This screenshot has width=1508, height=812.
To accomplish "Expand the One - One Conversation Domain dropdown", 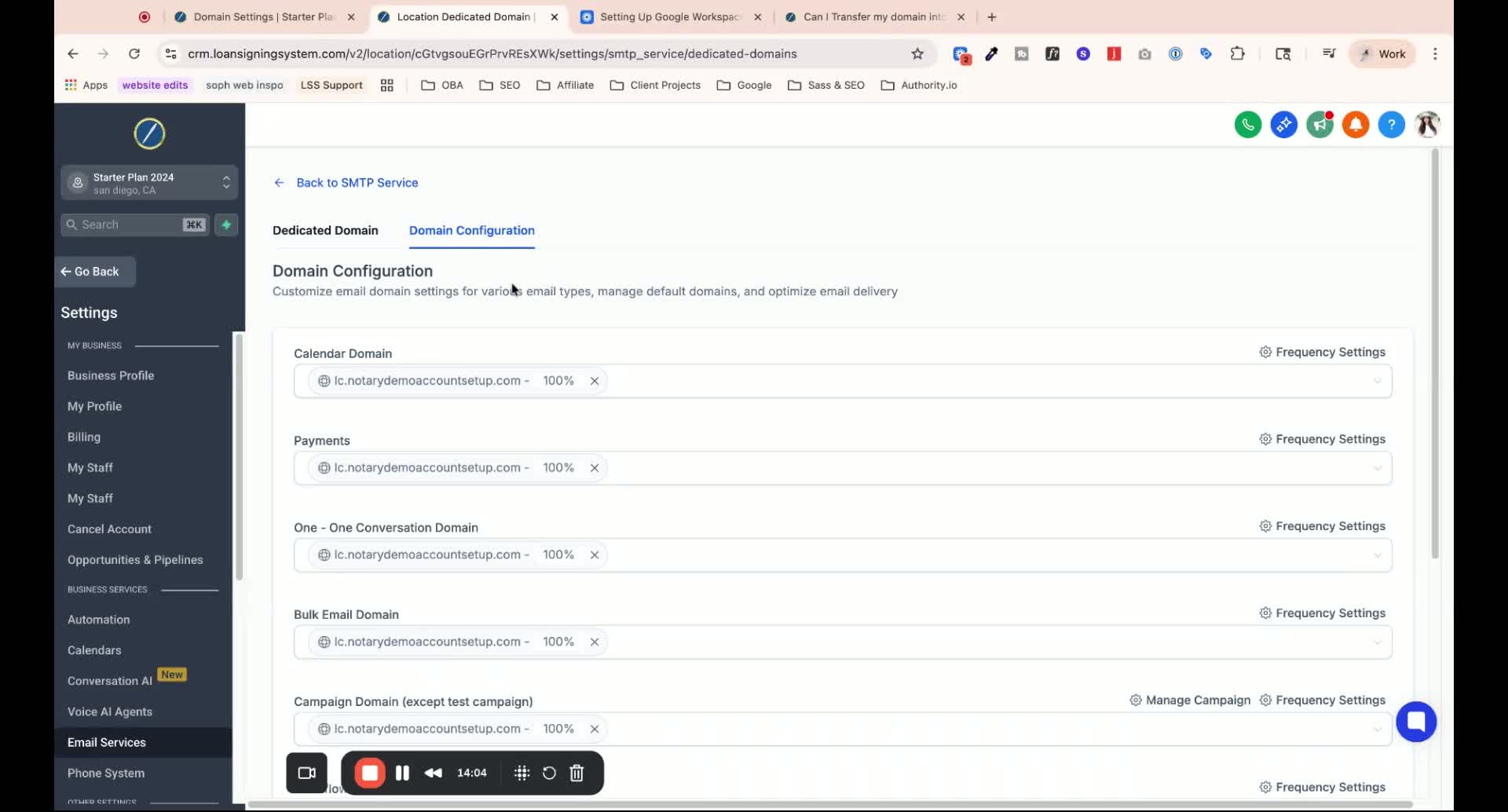I will coord(1377,556).
